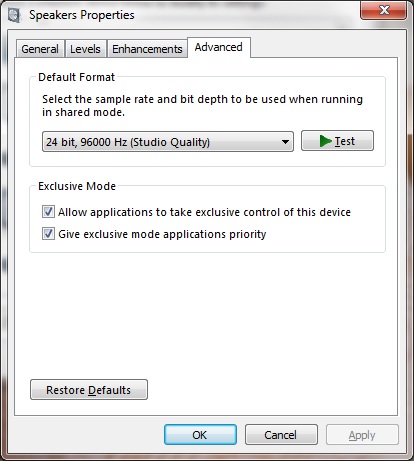Close the Speakers Properties dialog with X
The width and height of the screenshot is (414, 461).
pyautogui.click(x=384, y=10)
